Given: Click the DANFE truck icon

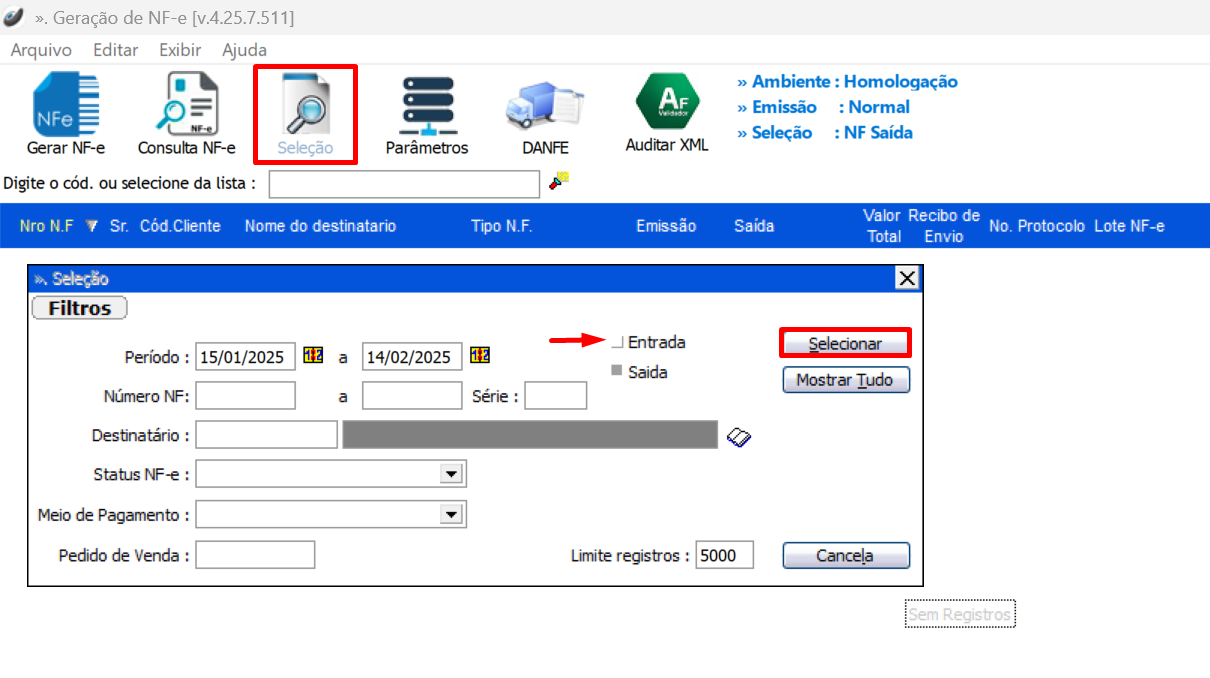Looking at the screenshot, I should point(544,106).
